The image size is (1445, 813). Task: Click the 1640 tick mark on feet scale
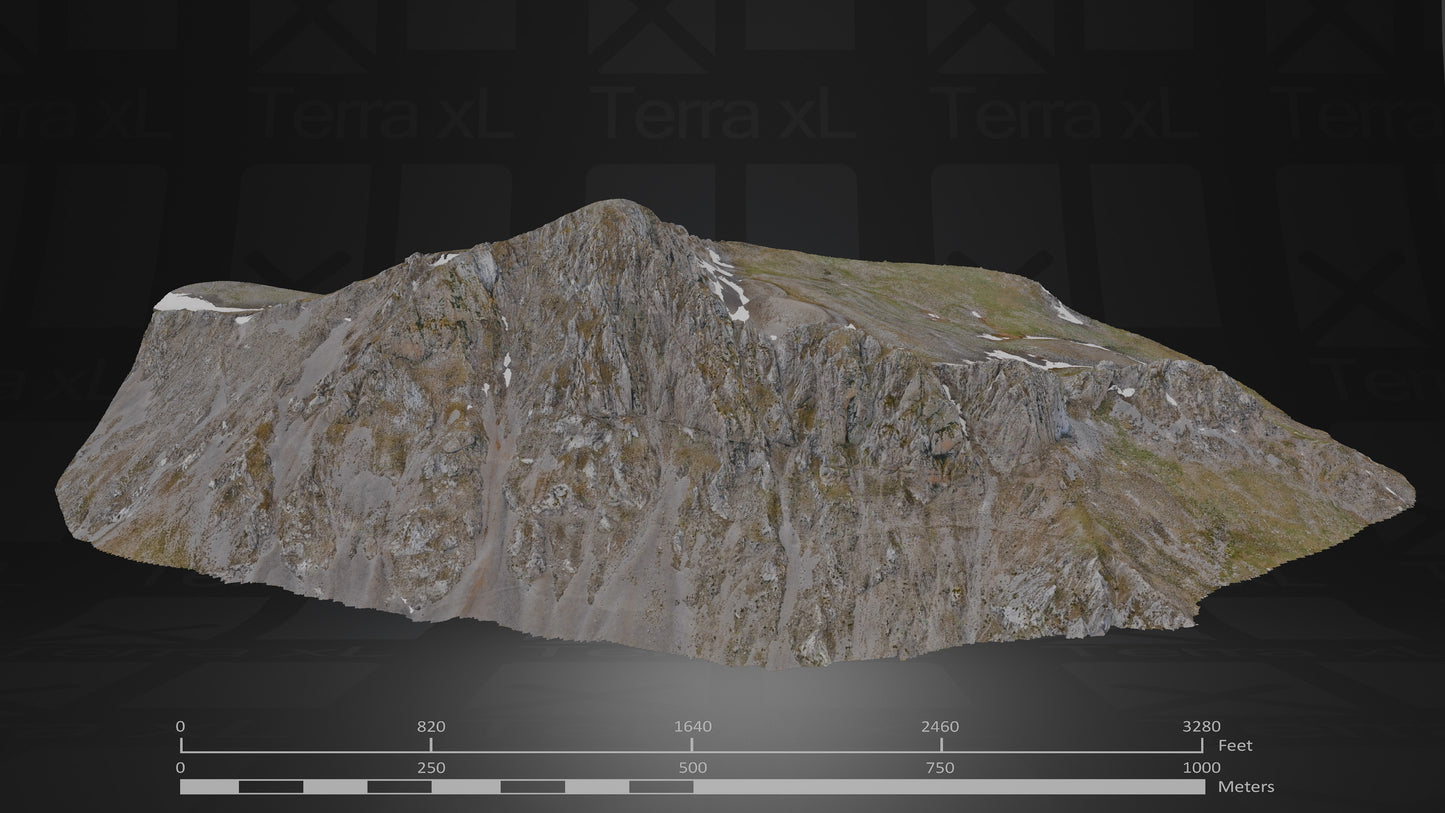pos(690,743)
